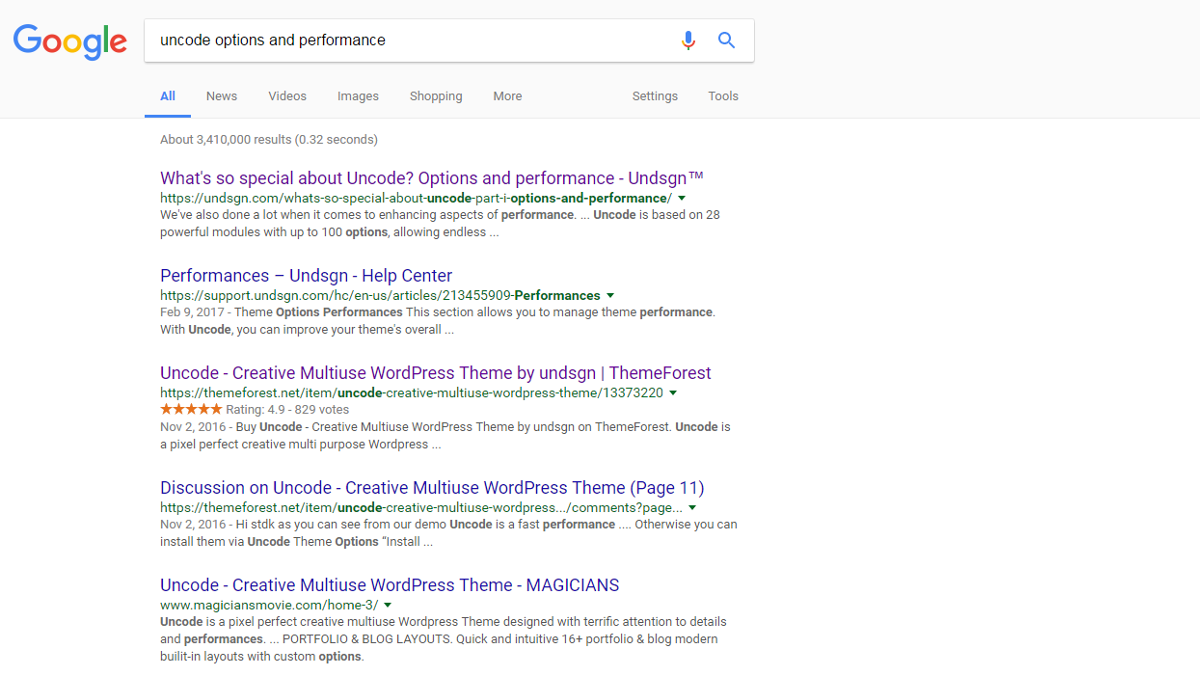The image size is (1200, 676).
Task: Open search Settings menu
Action: pos(655,96)
